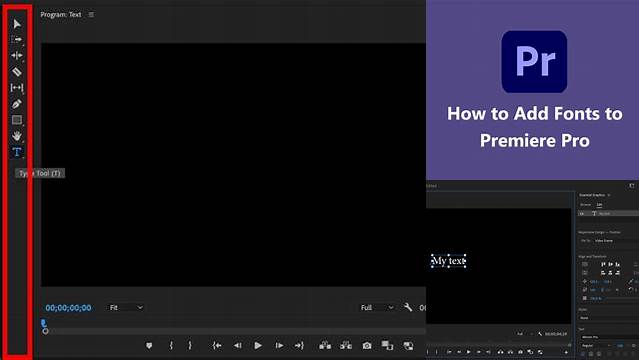Click the Add Marker button
This screenshot has width=639, height=360.
[149, 346]
